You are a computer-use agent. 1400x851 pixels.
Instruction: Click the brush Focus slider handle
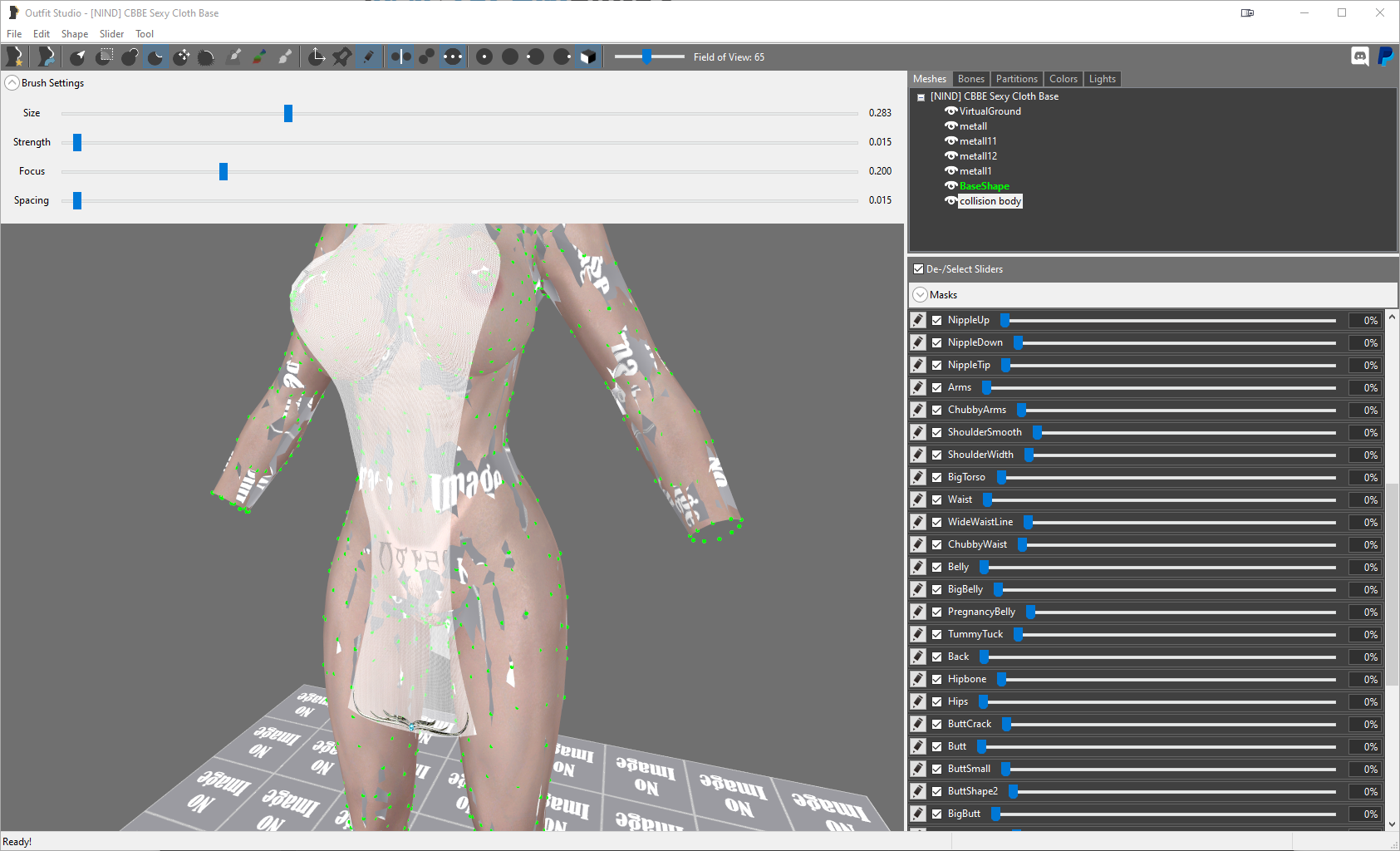[x=224, y=171]
